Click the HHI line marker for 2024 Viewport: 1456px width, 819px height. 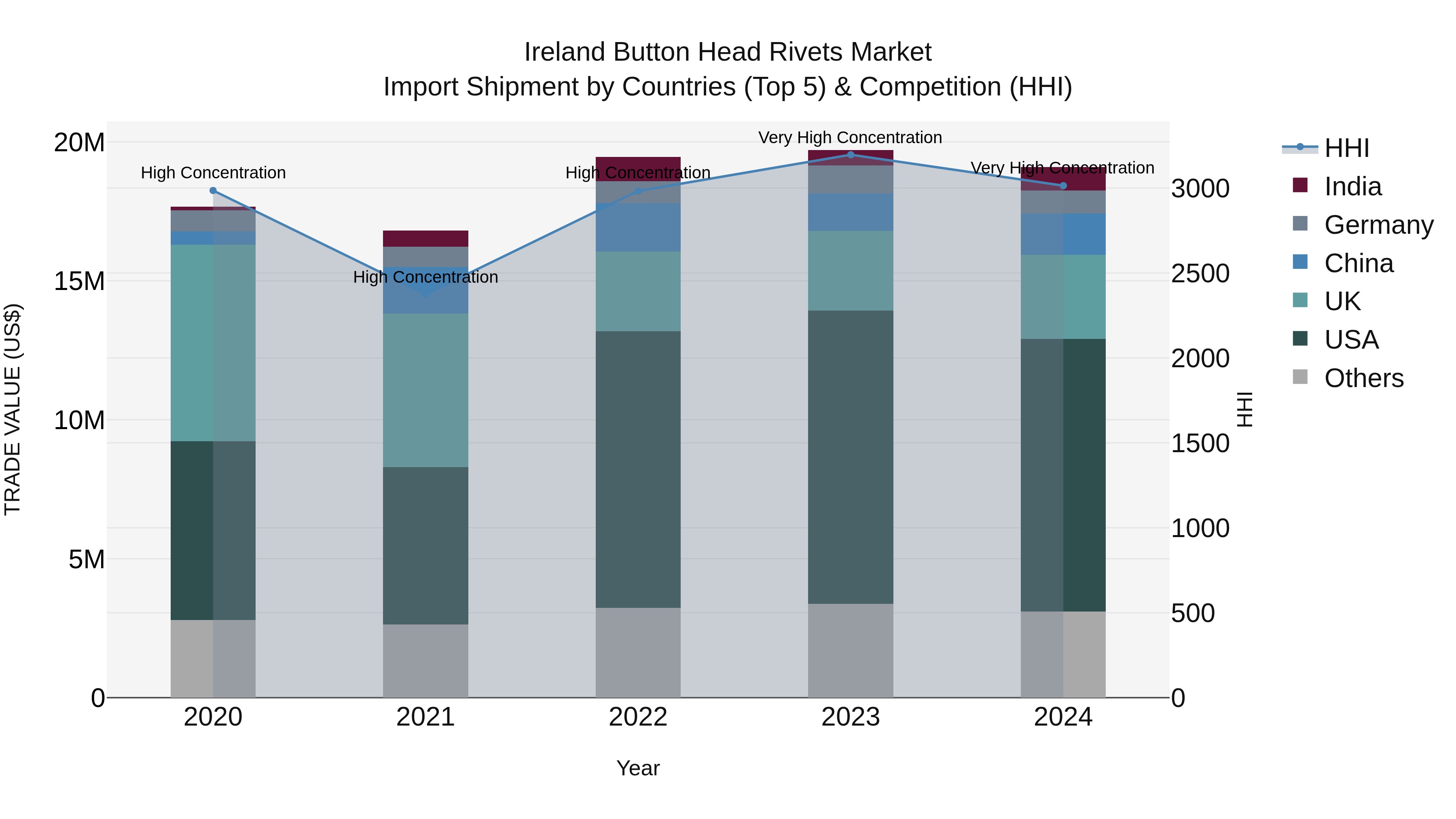tap(1063, 186)
